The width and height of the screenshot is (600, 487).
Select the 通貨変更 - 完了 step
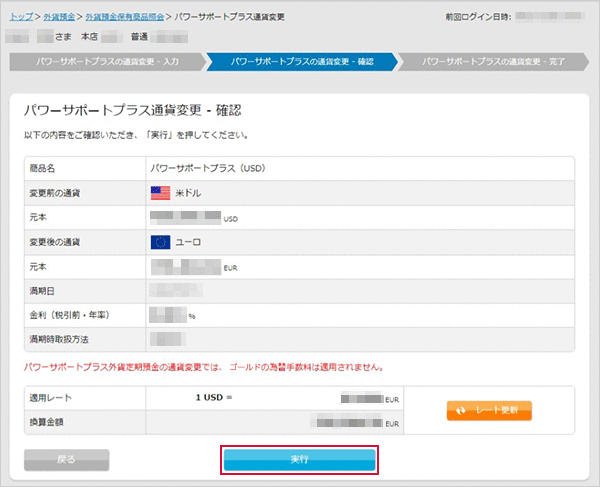(x=494, y=62)
